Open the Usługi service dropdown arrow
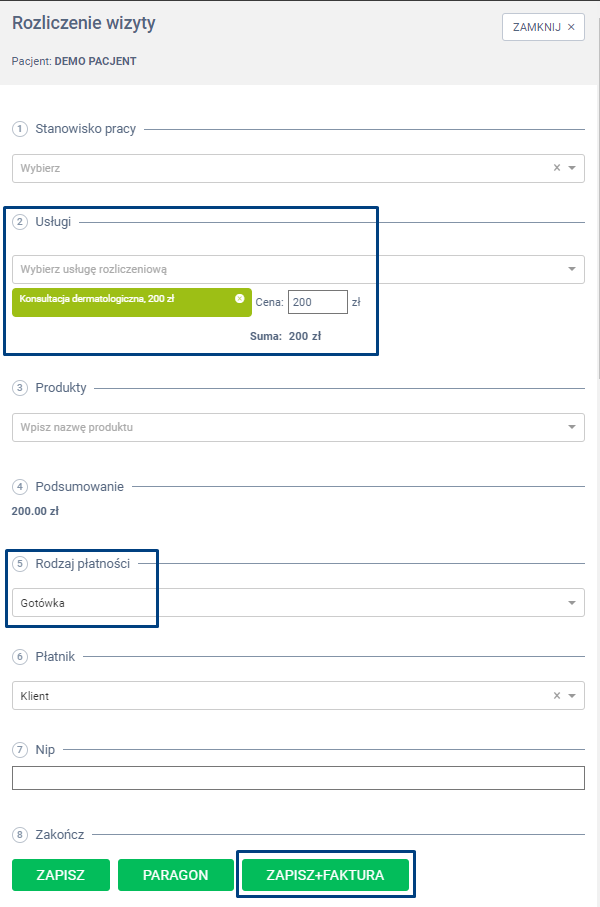600x907 pixels. [572, 269]
